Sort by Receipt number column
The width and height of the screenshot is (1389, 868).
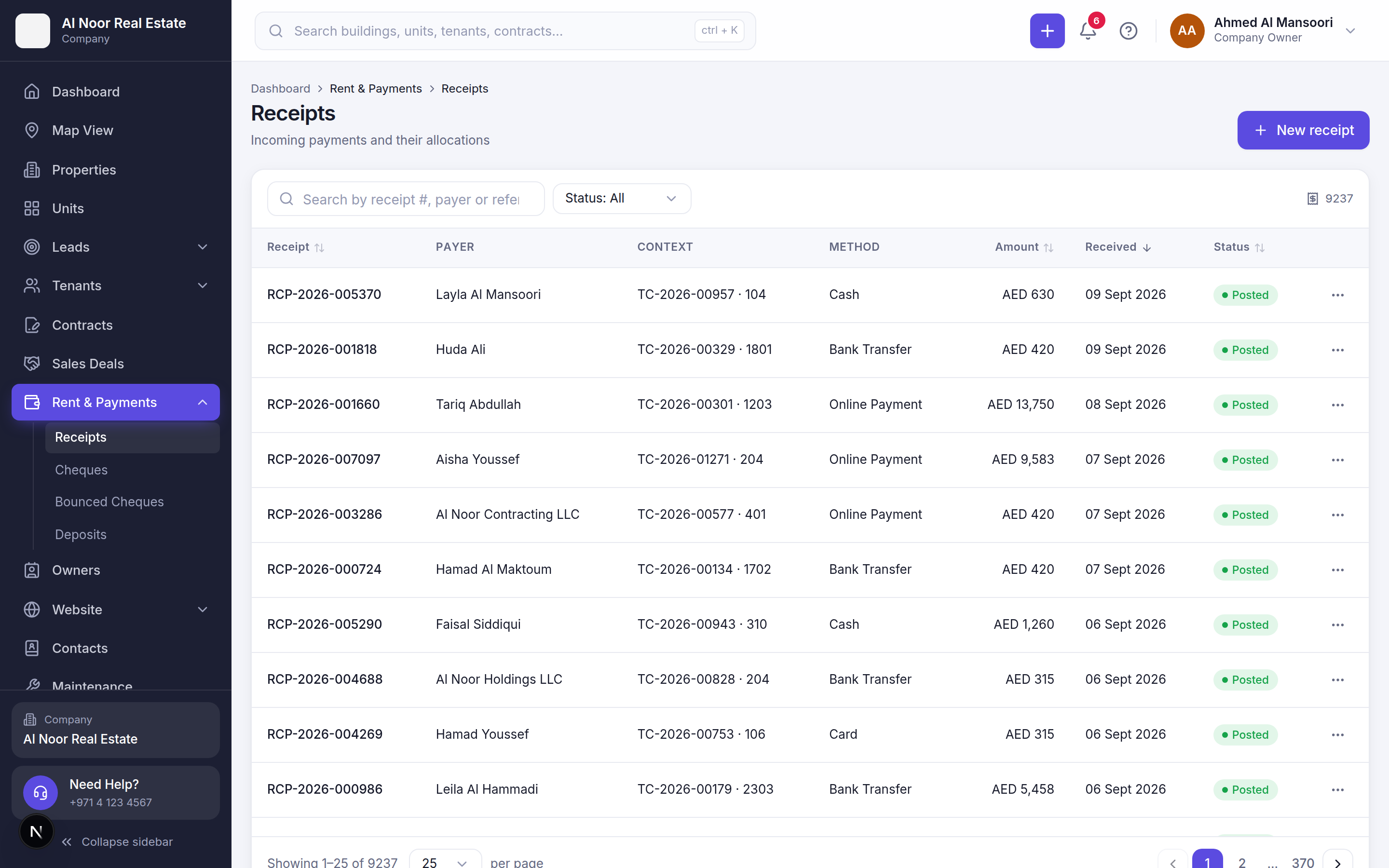[296, 247]
